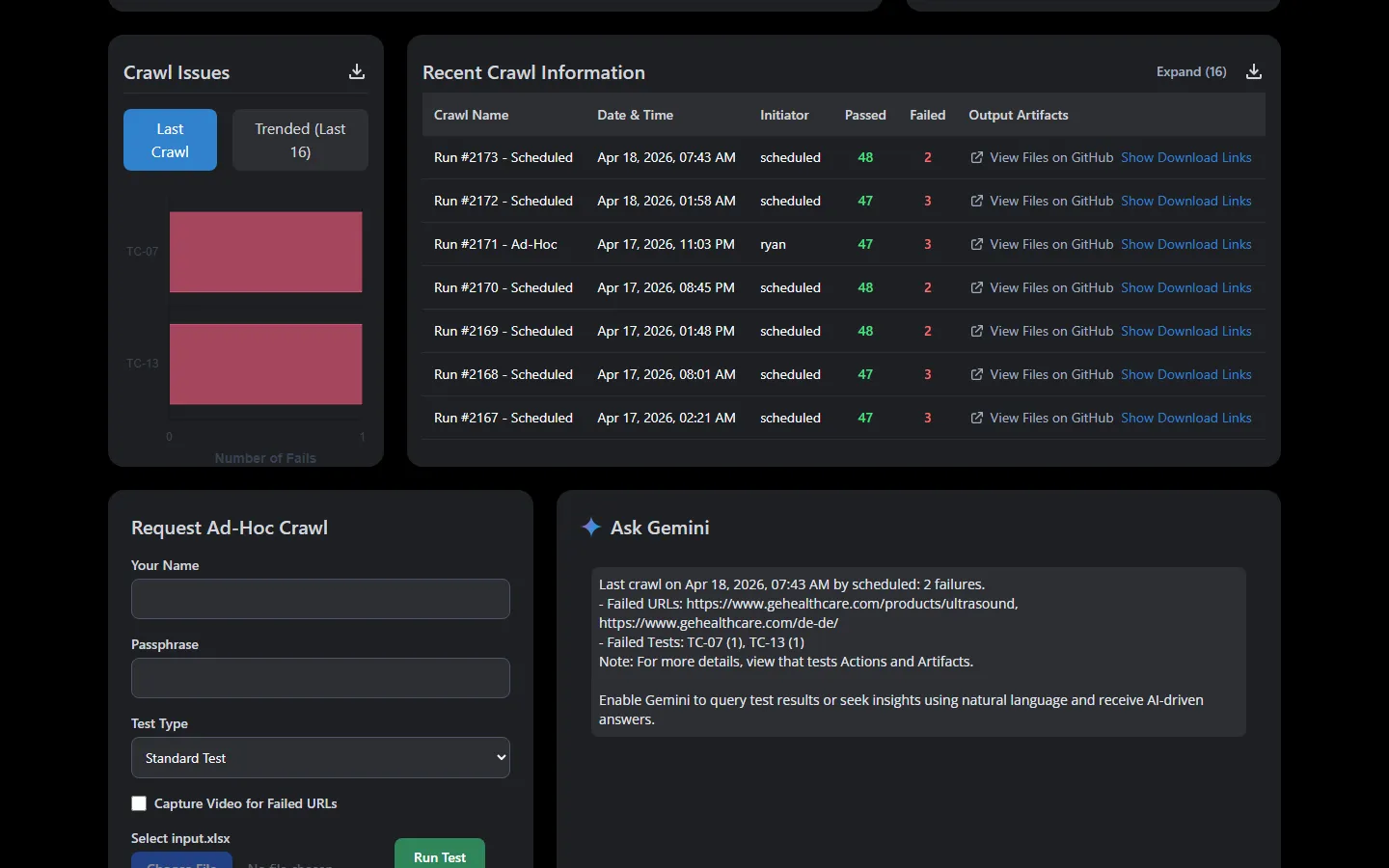Enable Capture Video for Failed URLs
This screenshot has width=1389, height=868.
click(139, 803)
